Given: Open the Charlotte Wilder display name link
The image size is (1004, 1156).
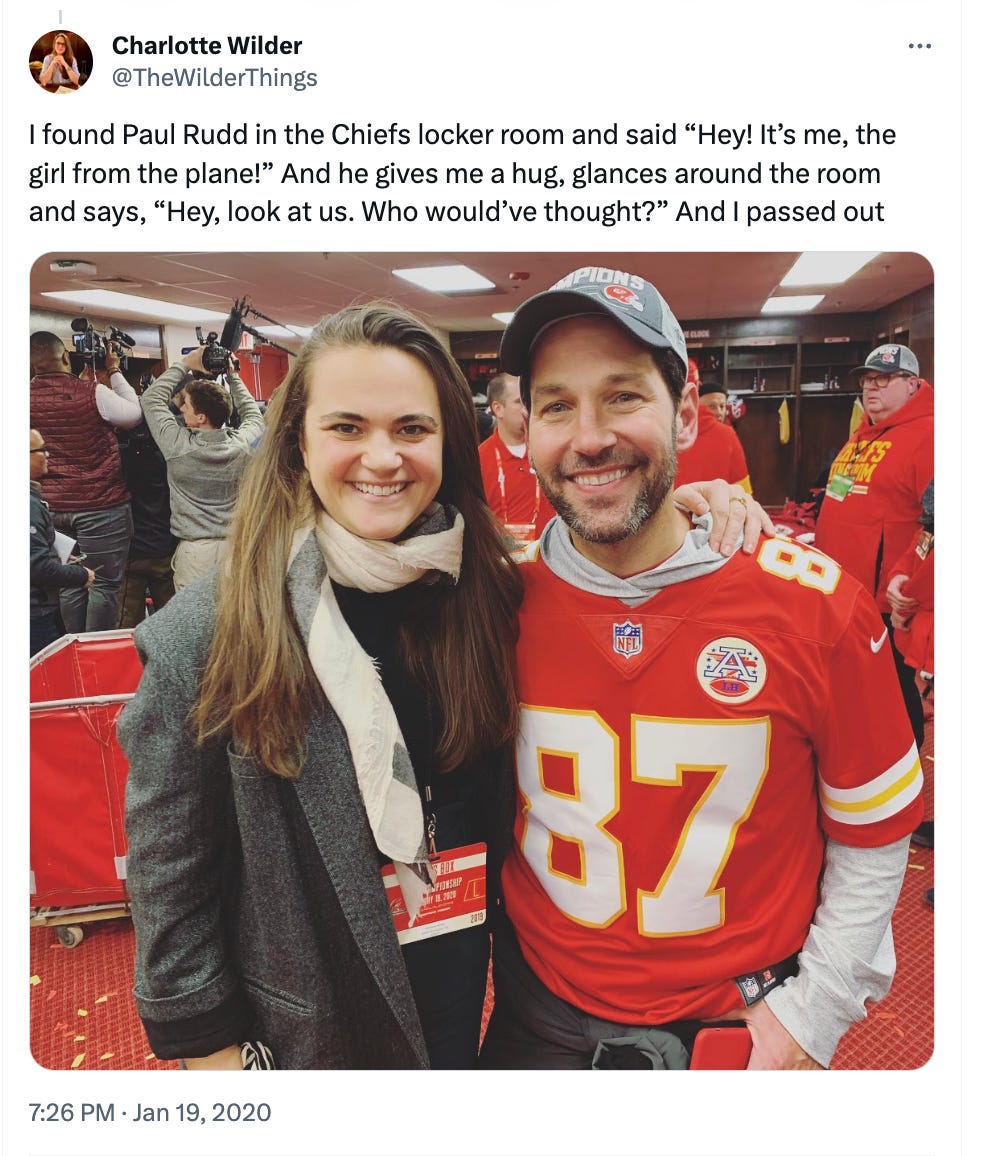Looking at the screenshot, I should pyautogui.click(x=207, y=46).
